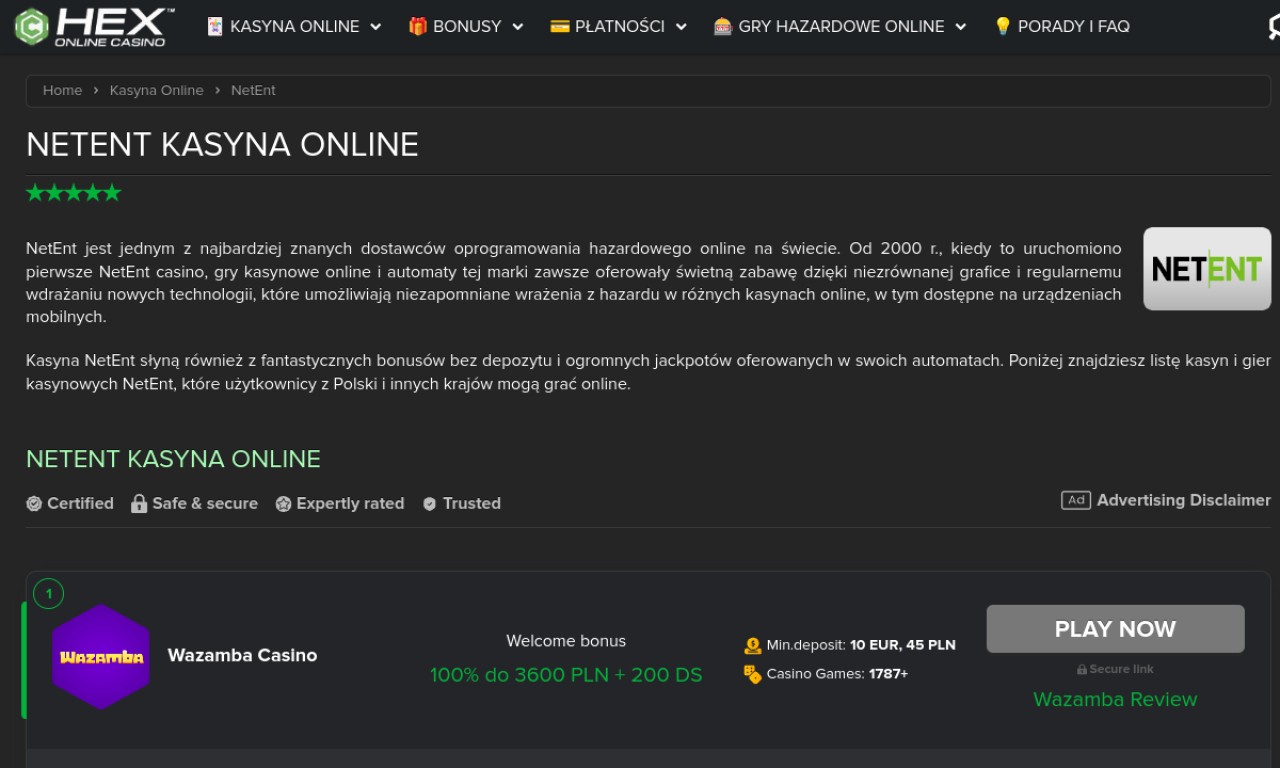The width and height of the screenshot is (1280, 768).
Task: Click the HEX Online Casino logo
Action: [94, 27]
